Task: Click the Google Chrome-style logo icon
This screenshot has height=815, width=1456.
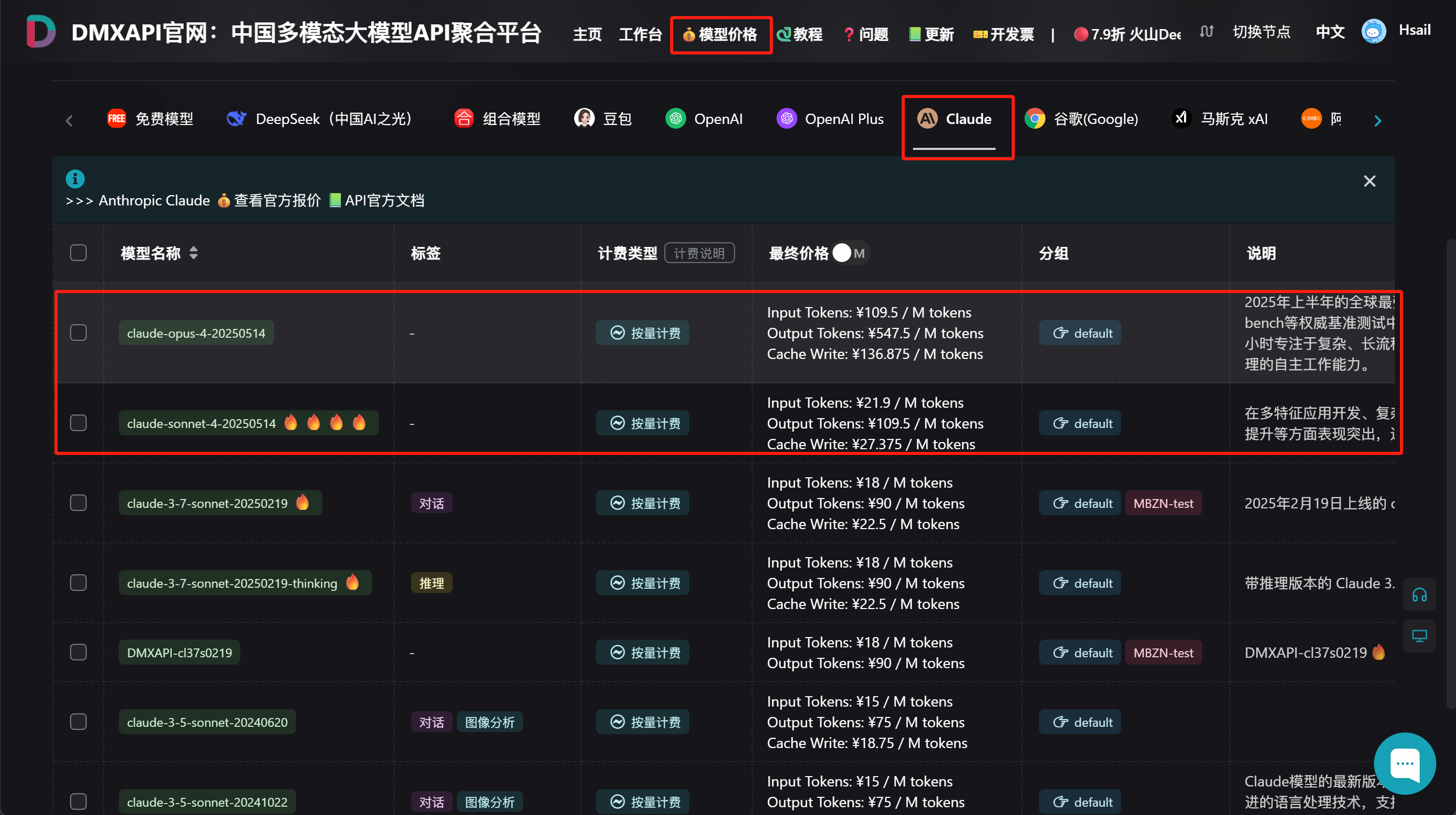Action: pyautogui.click(x=1035, y=119)
